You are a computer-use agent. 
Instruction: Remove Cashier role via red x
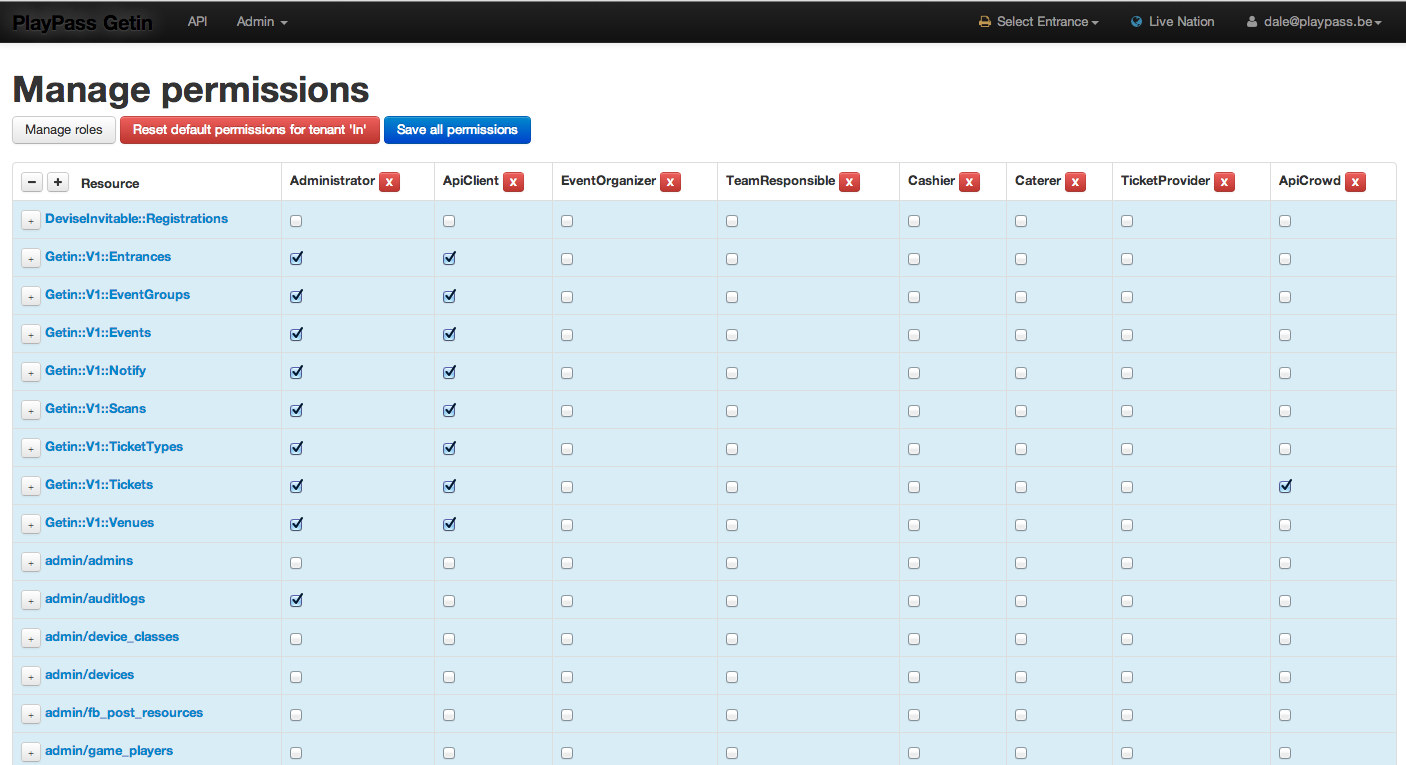coord(969,182)
